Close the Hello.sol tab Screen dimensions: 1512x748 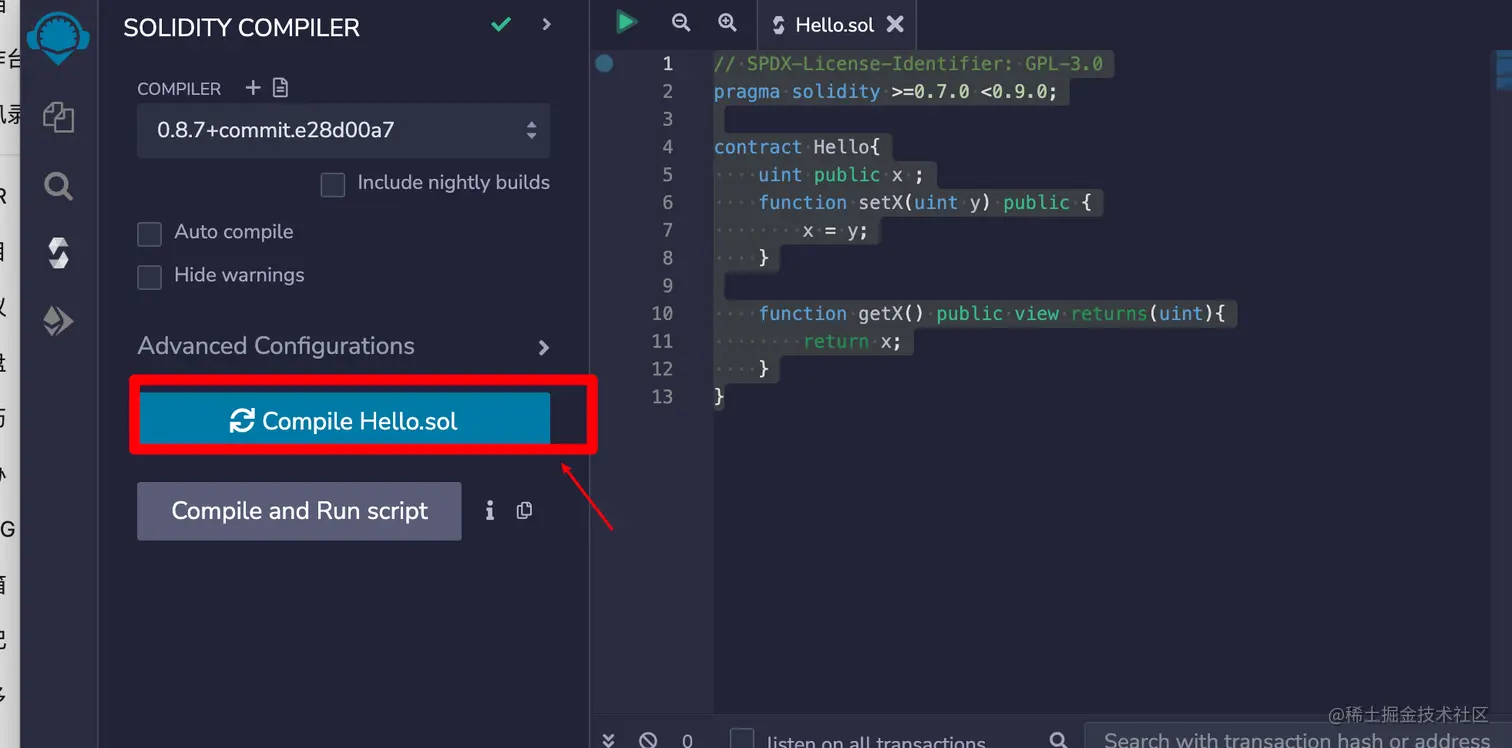(895, 24)
